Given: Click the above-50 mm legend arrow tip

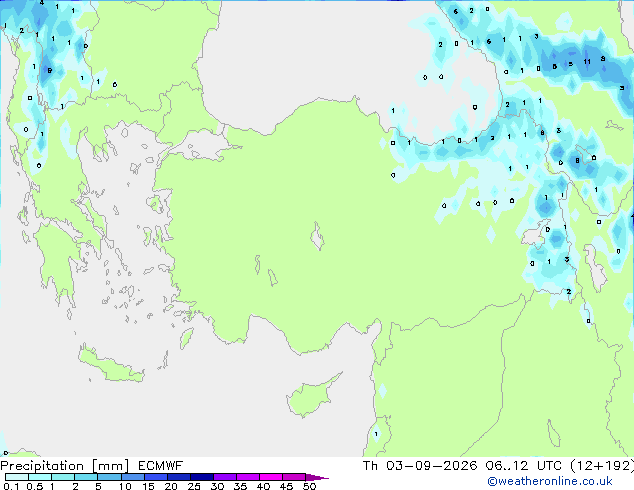Looking at the screenshot, I should click(x=317, y=477).
